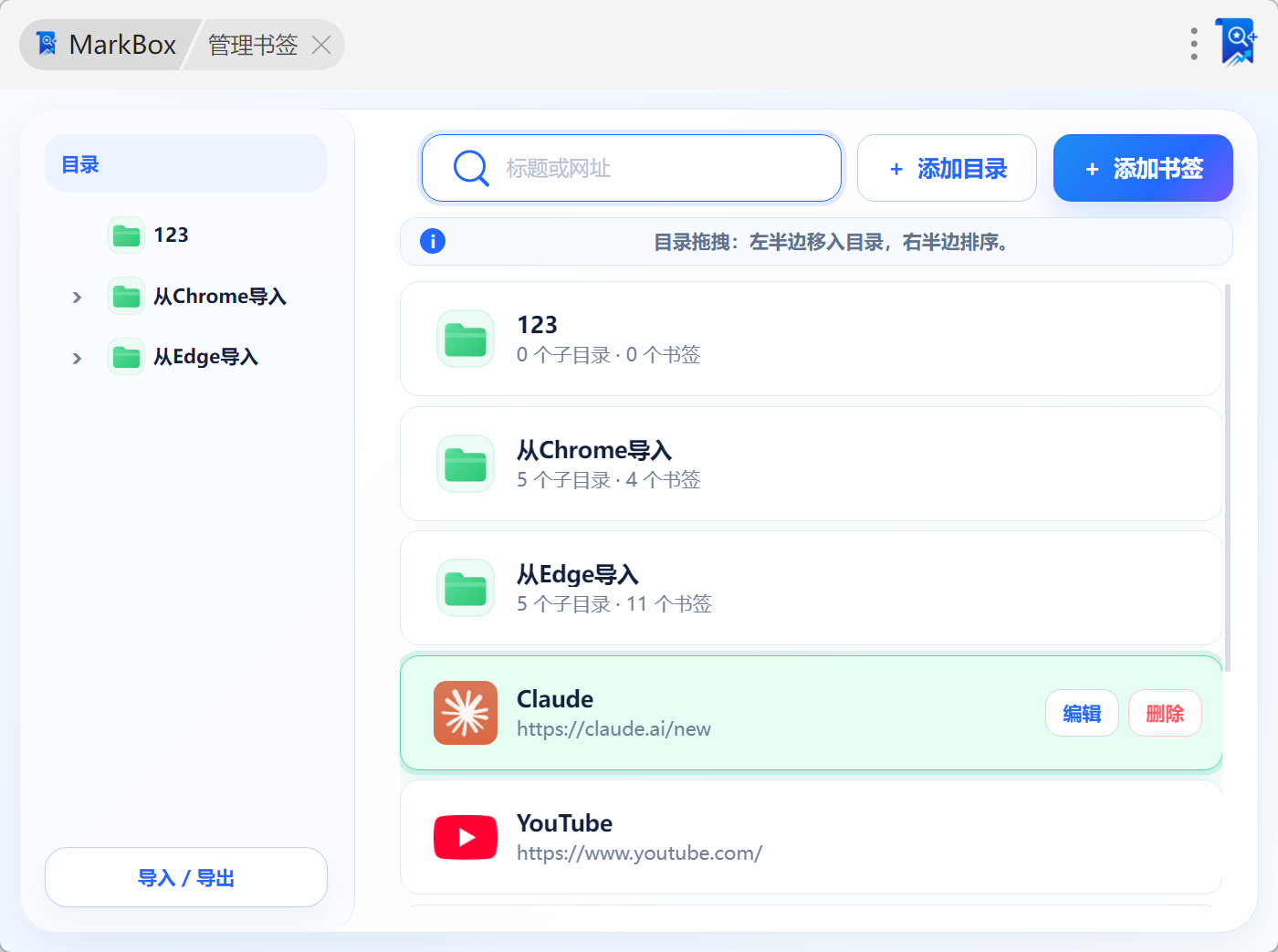Image resolution: width=1278 pixels, height=952 pixels.
Task: Click the folder icon on the 从Edge导入 card
Action: point(466,588)
